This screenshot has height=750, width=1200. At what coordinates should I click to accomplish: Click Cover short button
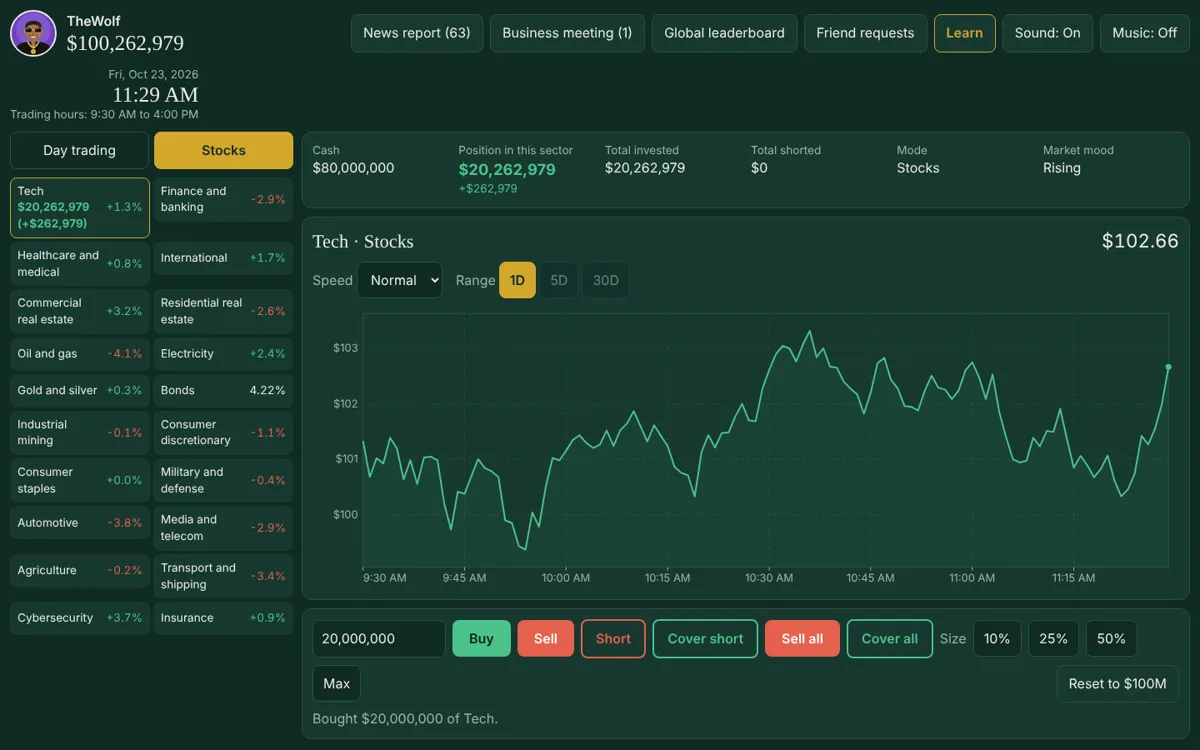[706, 639]
